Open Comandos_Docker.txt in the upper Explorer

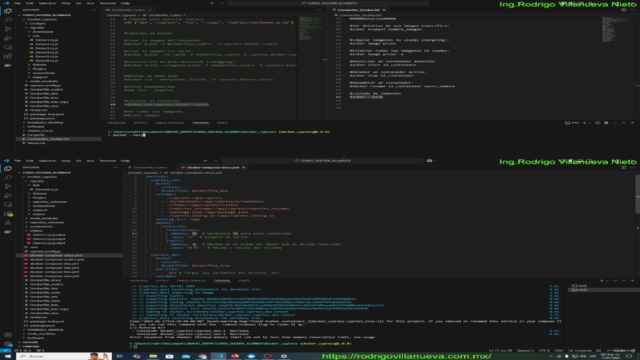pos(58,139)
